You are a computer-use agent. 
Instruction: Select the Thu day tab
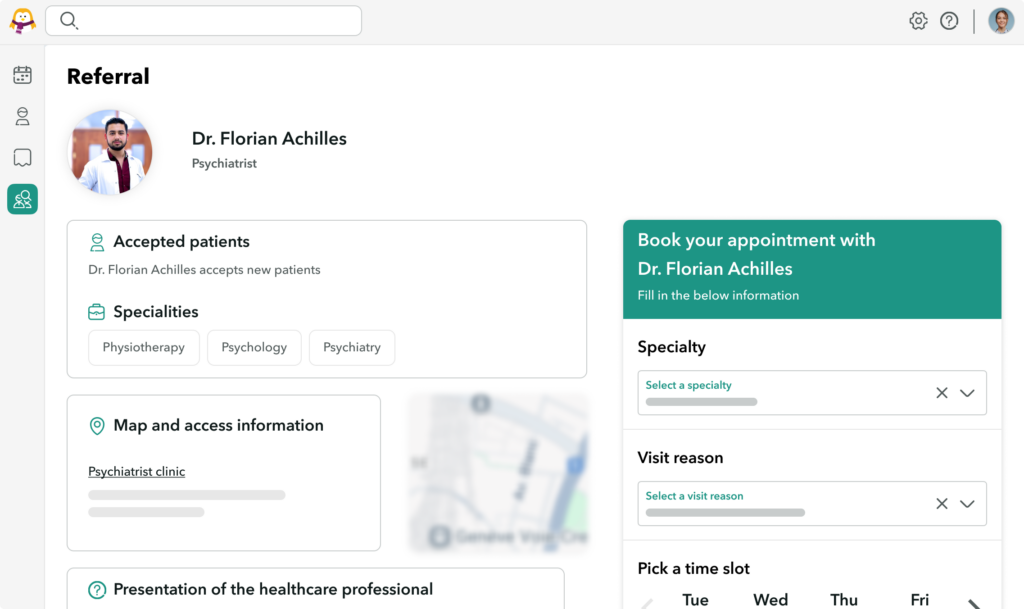844,599
